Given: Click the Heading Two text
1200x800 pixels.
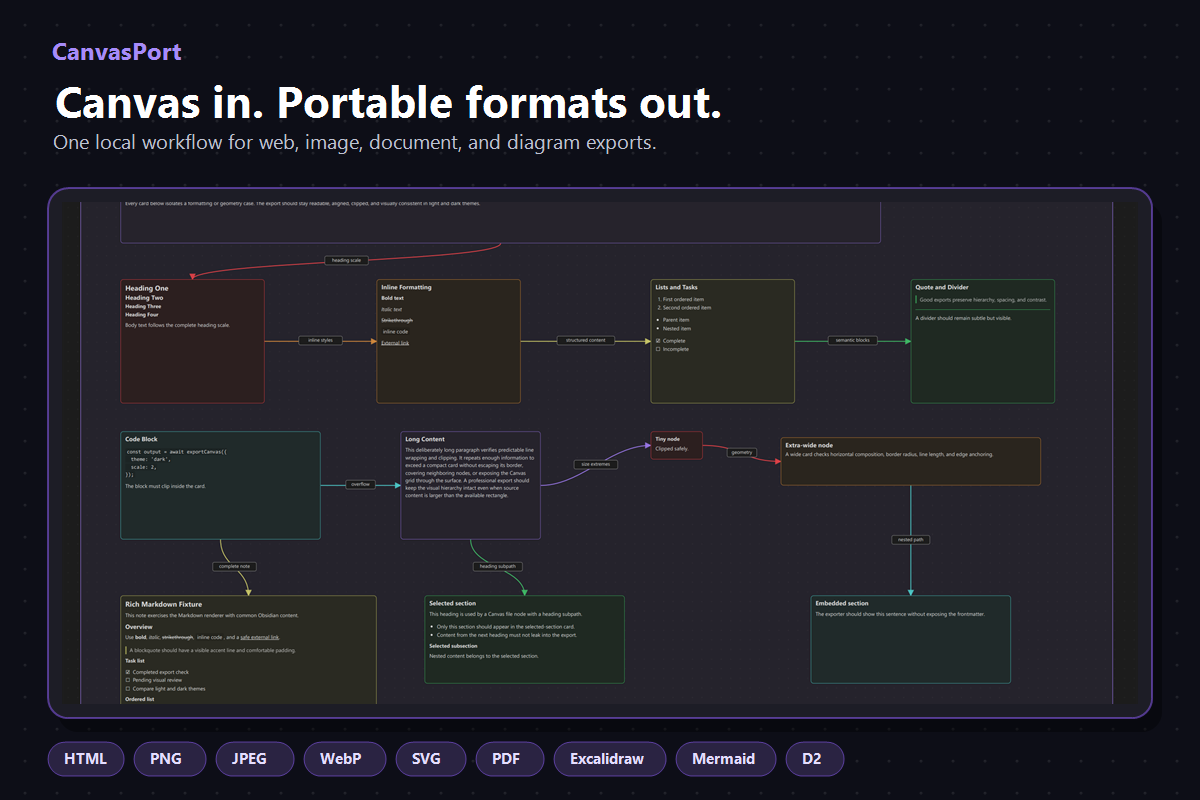Looking at the screenshot, I should click(x=144, y=297).
